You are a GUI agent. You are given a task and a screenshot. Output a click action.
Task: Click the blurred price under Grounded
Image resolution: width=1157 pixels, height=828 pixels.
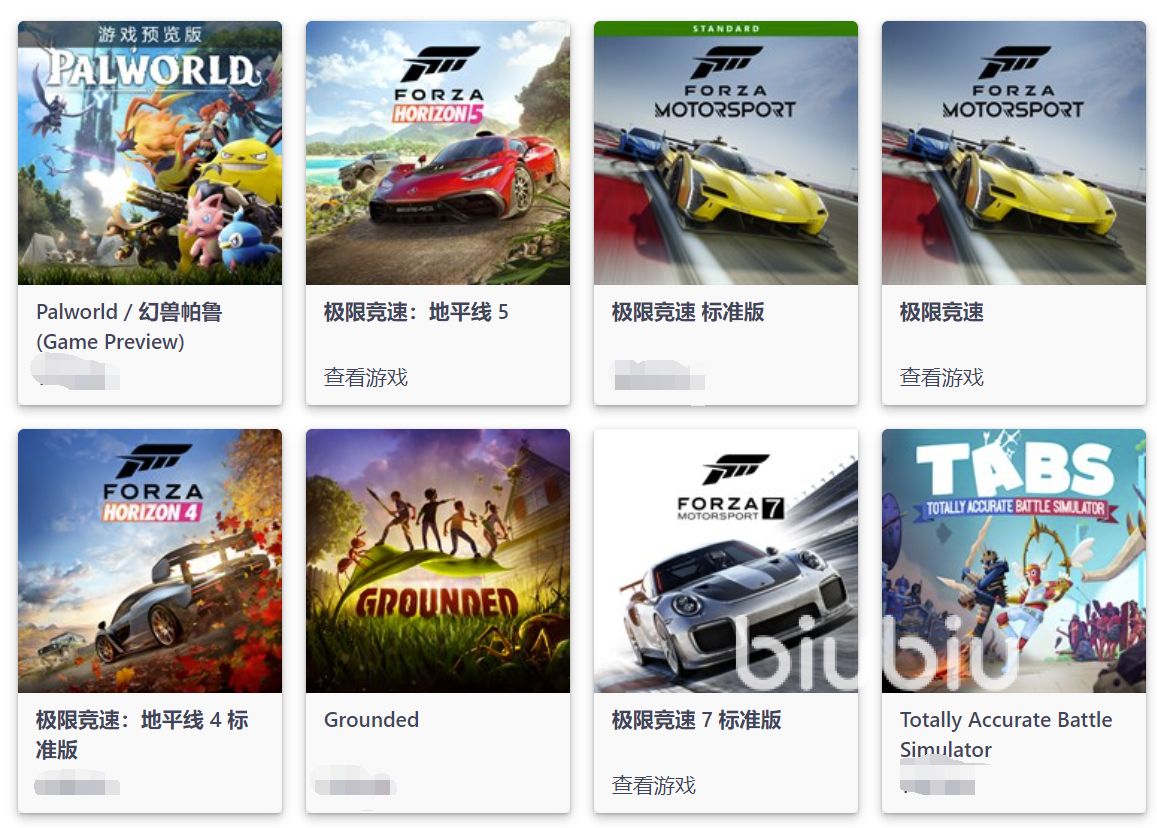tap(354, 782)
